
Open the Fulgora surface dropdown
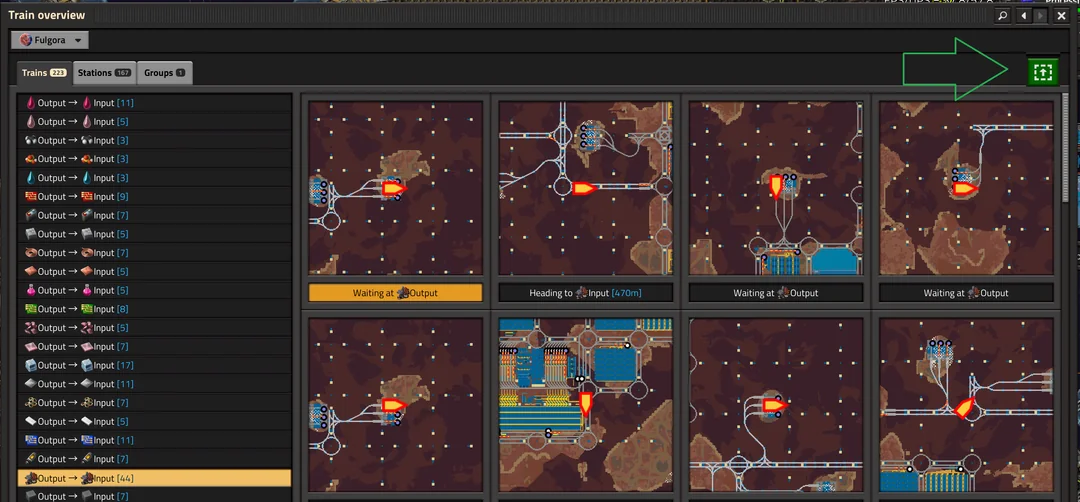coord(50,40)
